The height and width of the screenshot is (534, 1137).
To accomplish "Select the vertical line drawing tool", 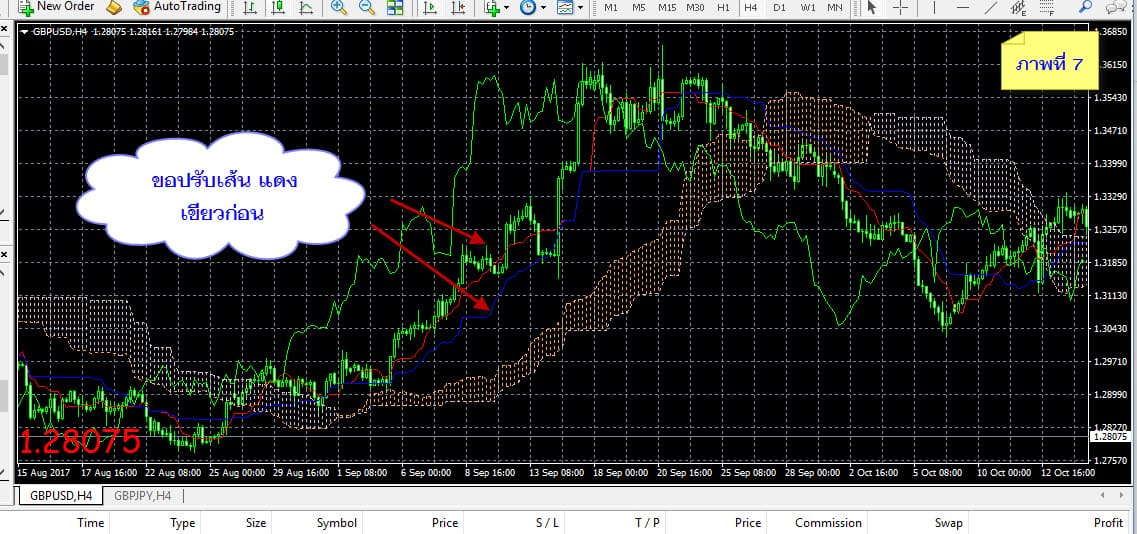I will 934,7.
